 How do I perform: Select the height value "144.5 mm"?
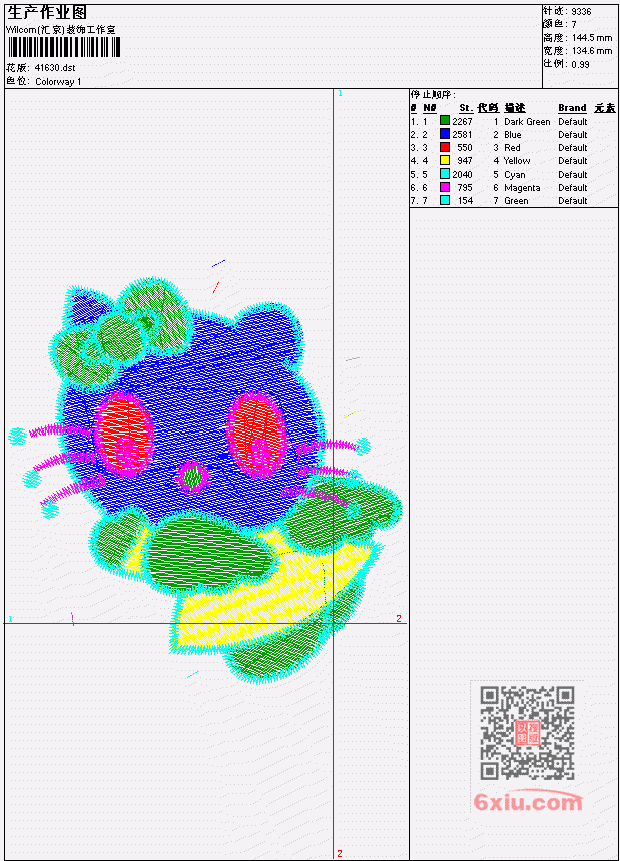(591, 38)
